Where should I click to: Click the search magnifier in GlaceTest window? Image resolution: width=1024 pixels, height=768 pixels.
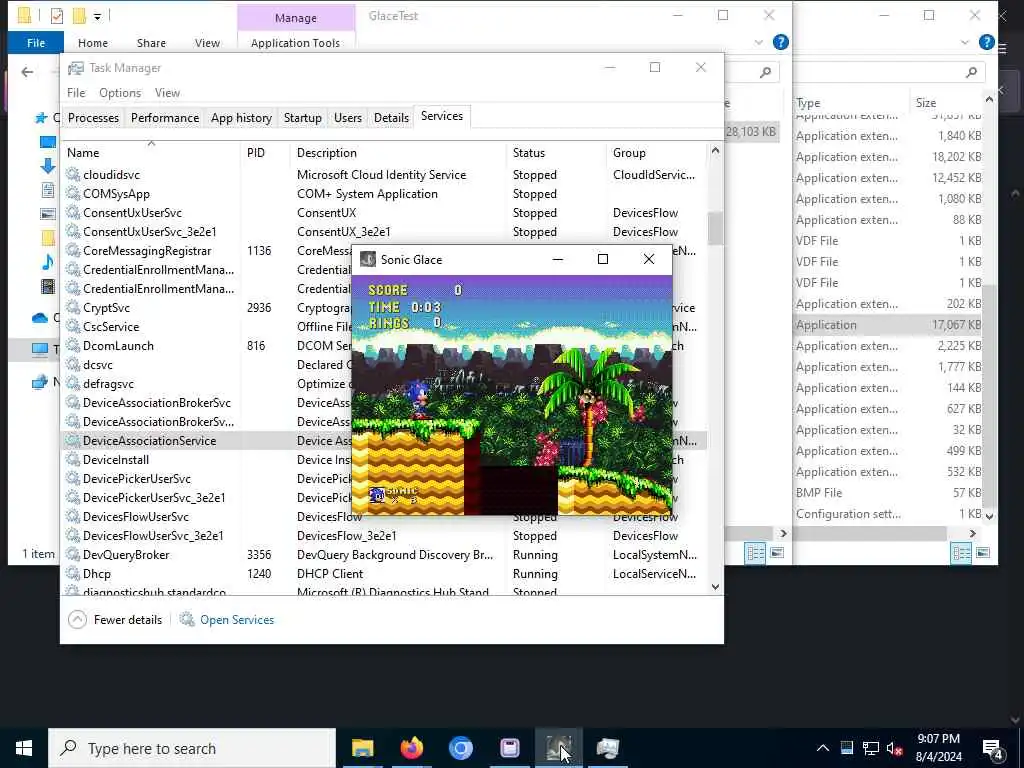click(765, 72)
